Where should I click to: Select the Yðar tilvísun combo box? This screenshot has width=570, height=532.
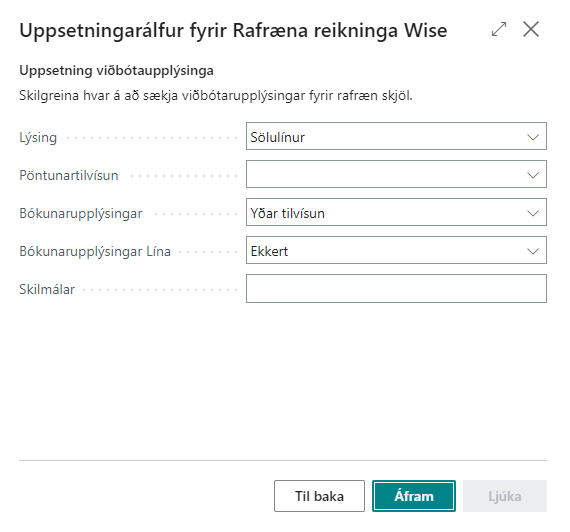pyautogui.click(x=396, y=212)
